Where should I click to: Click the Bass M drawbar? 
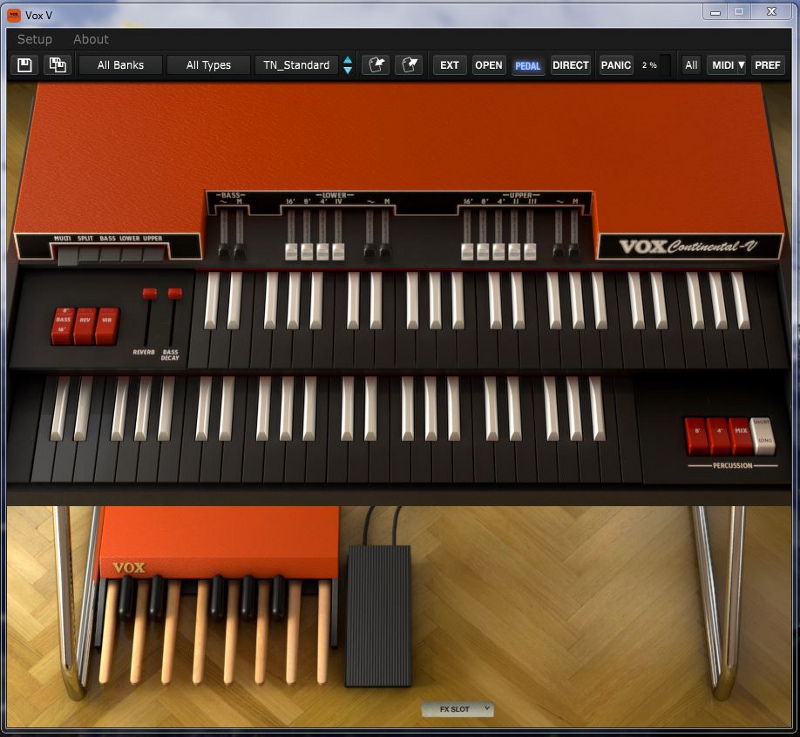pyautogui.click(x=239, y=251)
